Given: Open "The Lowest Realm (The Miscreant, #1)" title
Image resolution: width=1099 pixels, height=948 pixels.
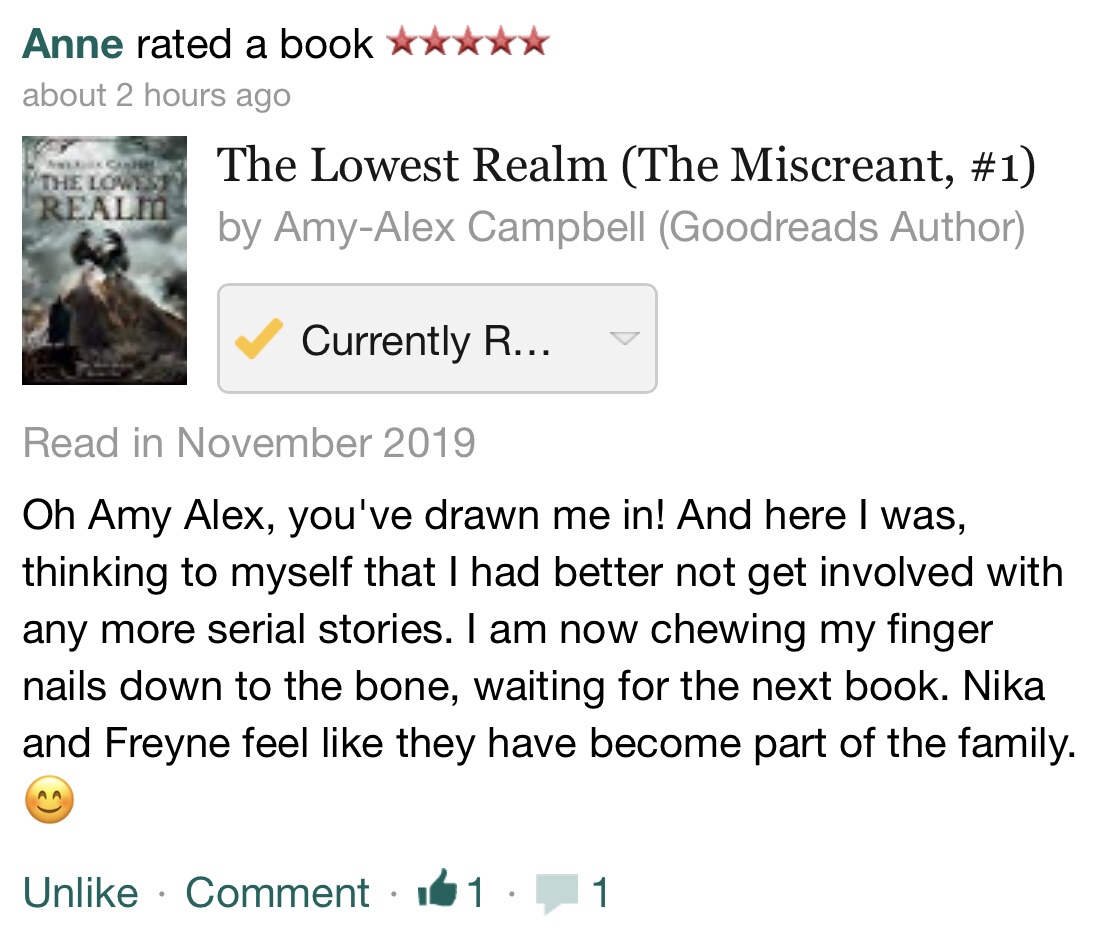Looking at the screenshot, I should click(x=625, y=165).
